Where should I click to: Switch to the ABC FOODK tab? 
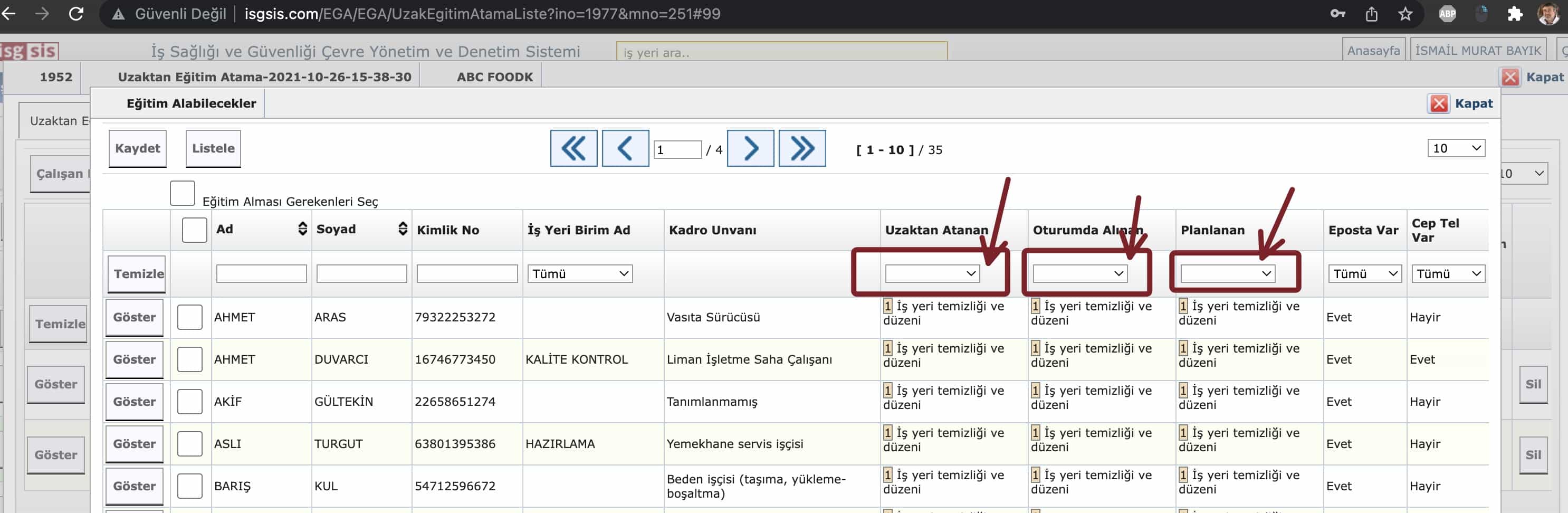click(x=494, y=77)
